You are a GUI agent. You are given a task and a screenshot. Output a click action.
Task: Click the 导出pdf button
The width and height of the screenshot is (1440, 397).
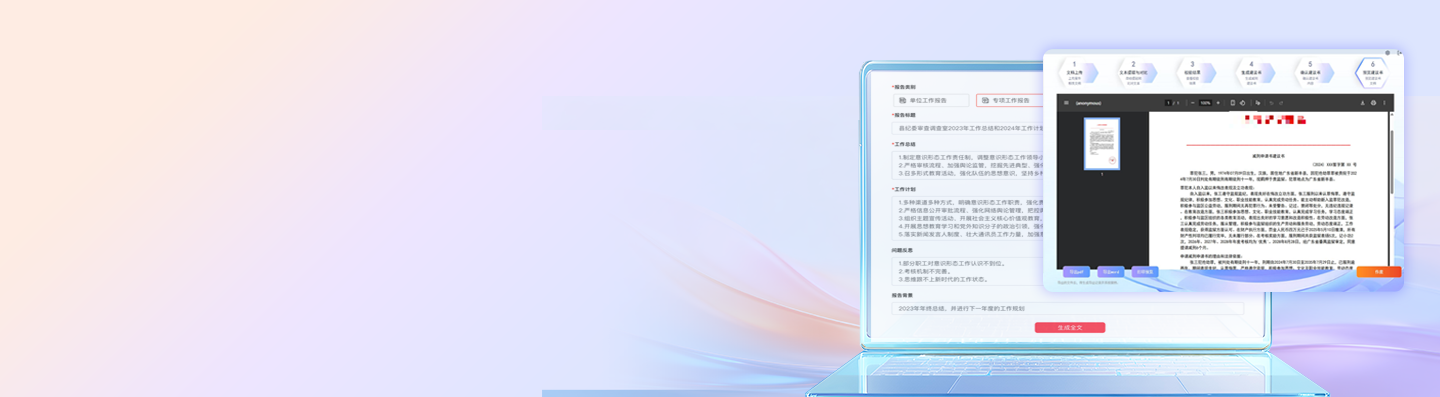pos(1076,272)
